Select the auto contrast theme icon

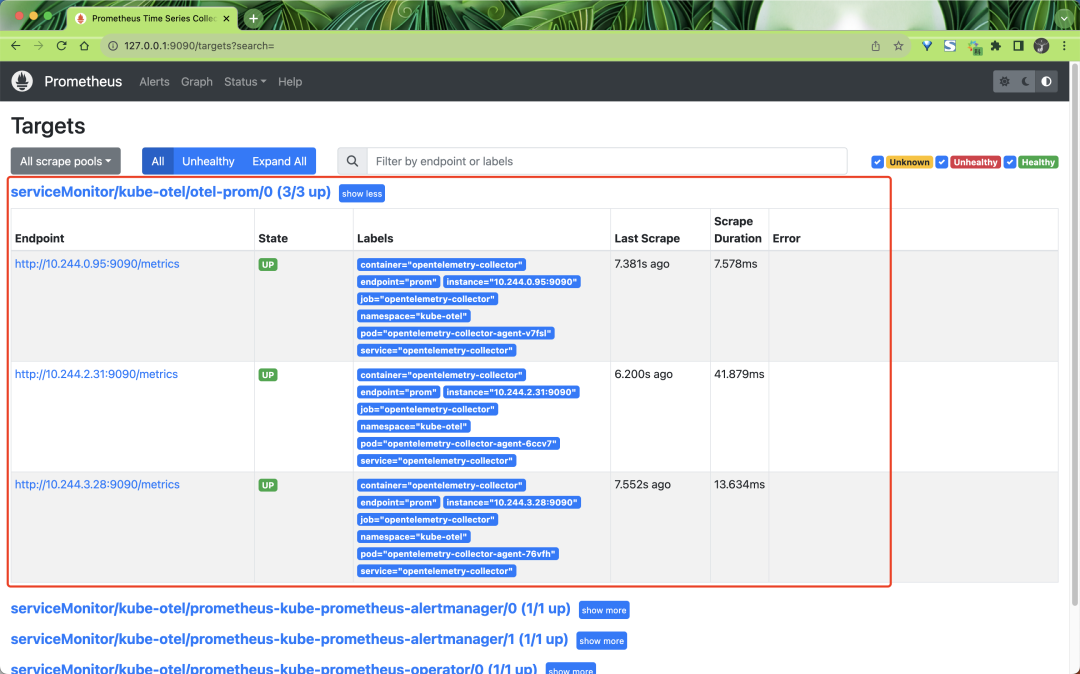point(1046,81)
